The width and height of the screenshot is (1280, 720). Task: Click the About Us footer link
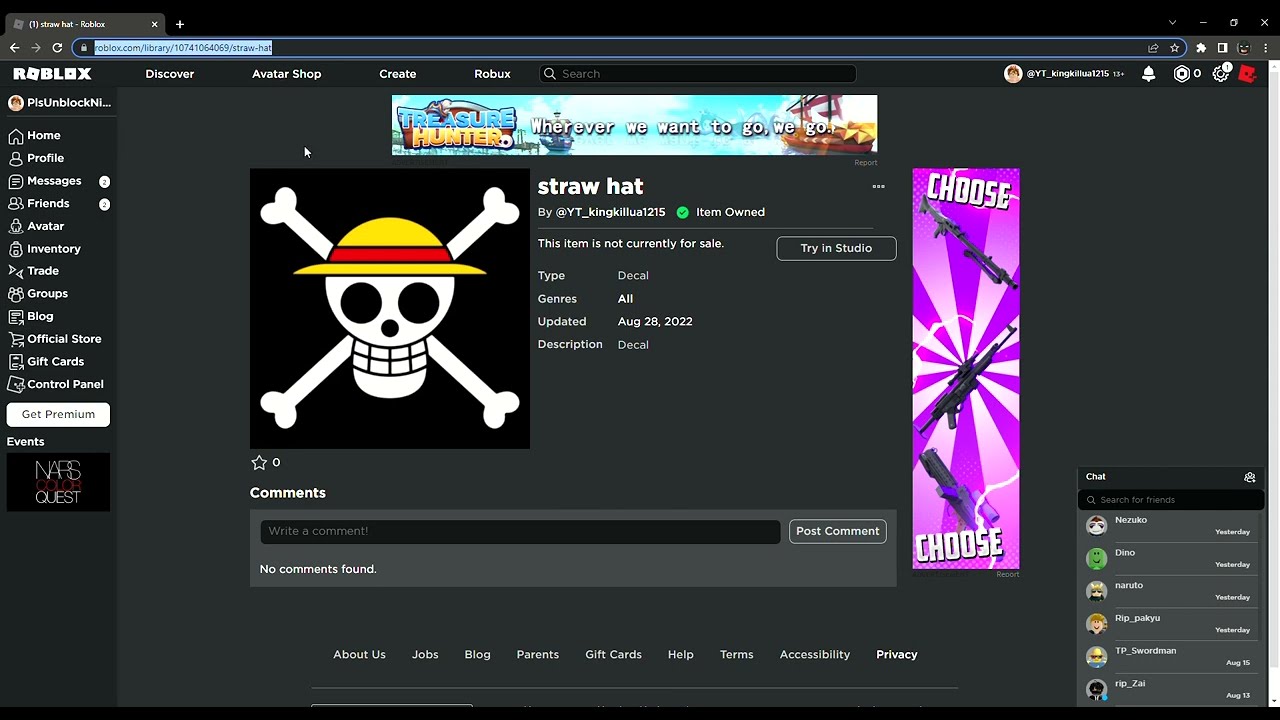tap(359, 655)
